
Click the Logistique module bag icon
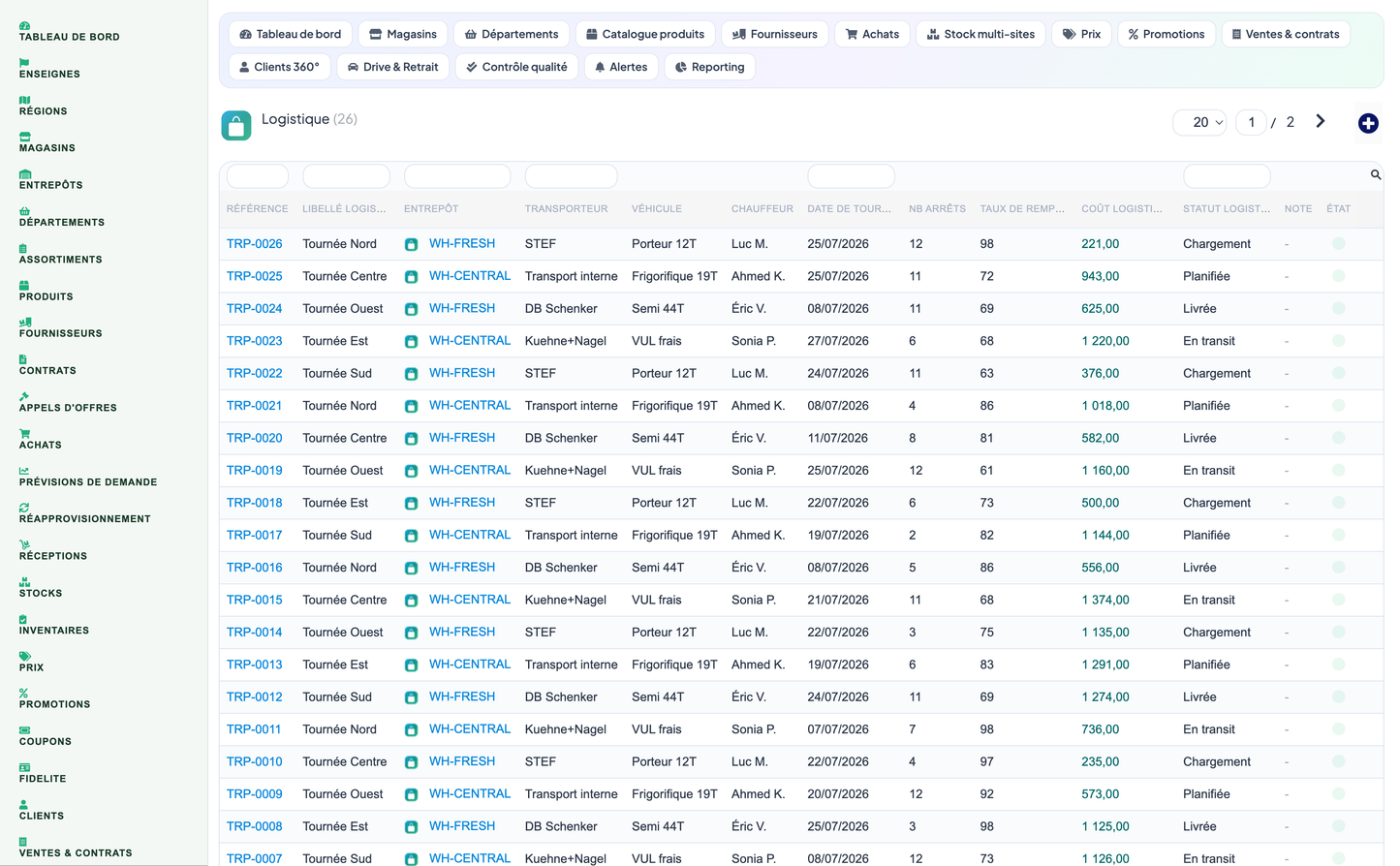[236, 125]
